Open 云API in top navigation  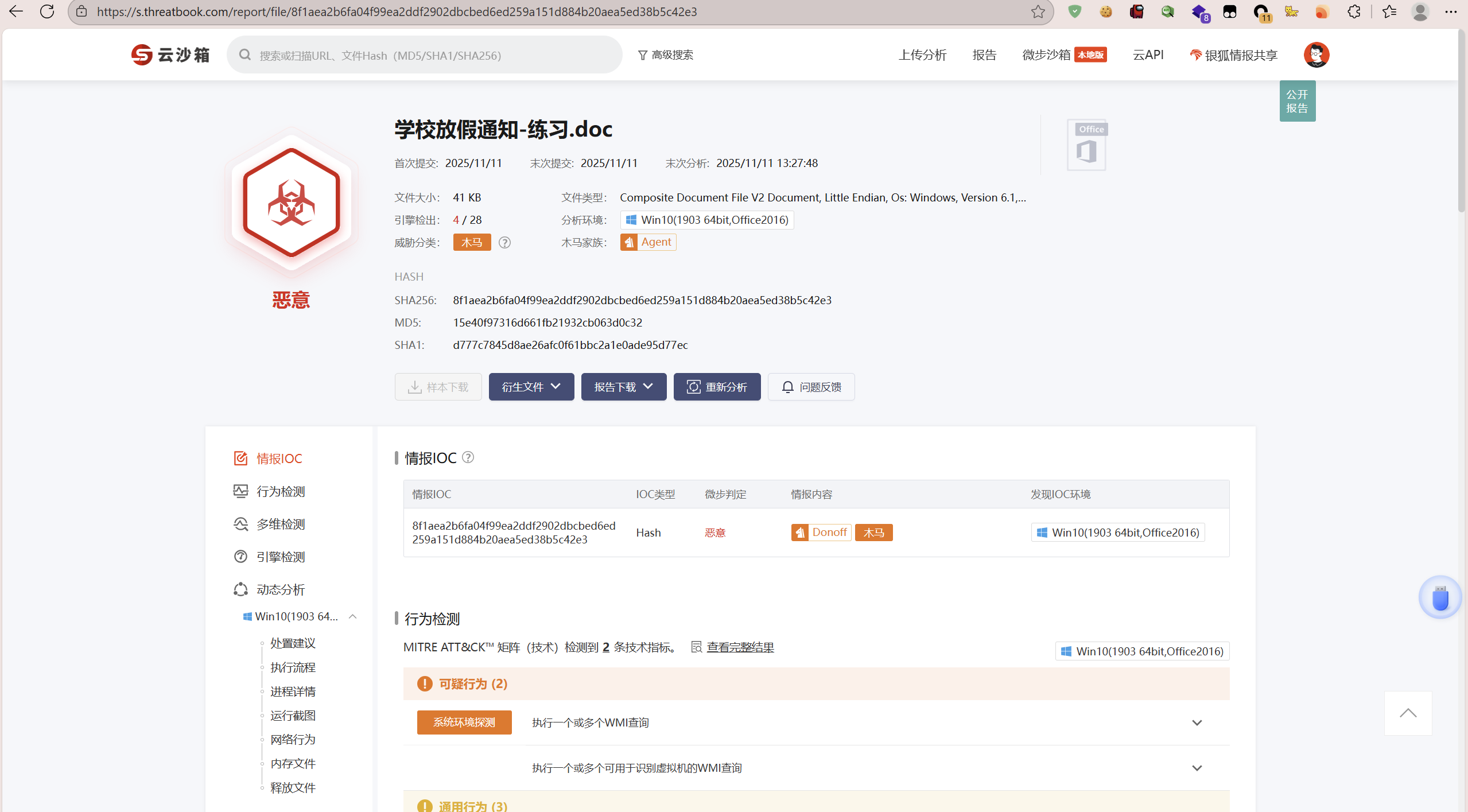coord(1148,55)
